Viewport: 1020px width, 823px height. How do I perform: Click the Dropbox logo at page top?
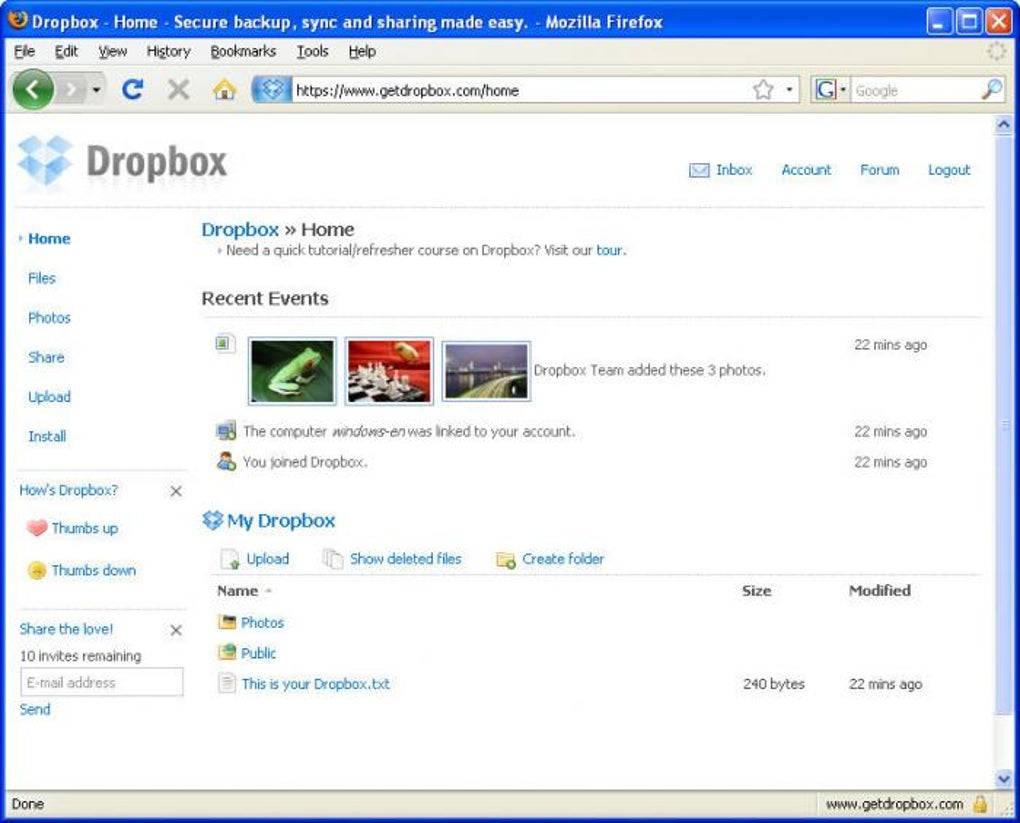pyautogui.click(x=122, y=161)
